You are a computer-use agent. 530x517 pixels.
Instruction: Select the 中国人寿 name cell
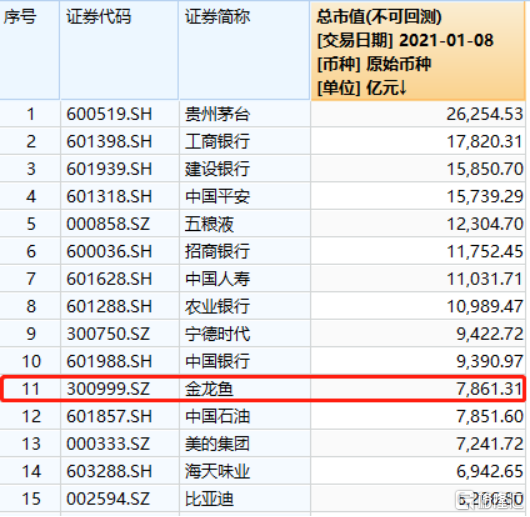[x=245, y=279]
